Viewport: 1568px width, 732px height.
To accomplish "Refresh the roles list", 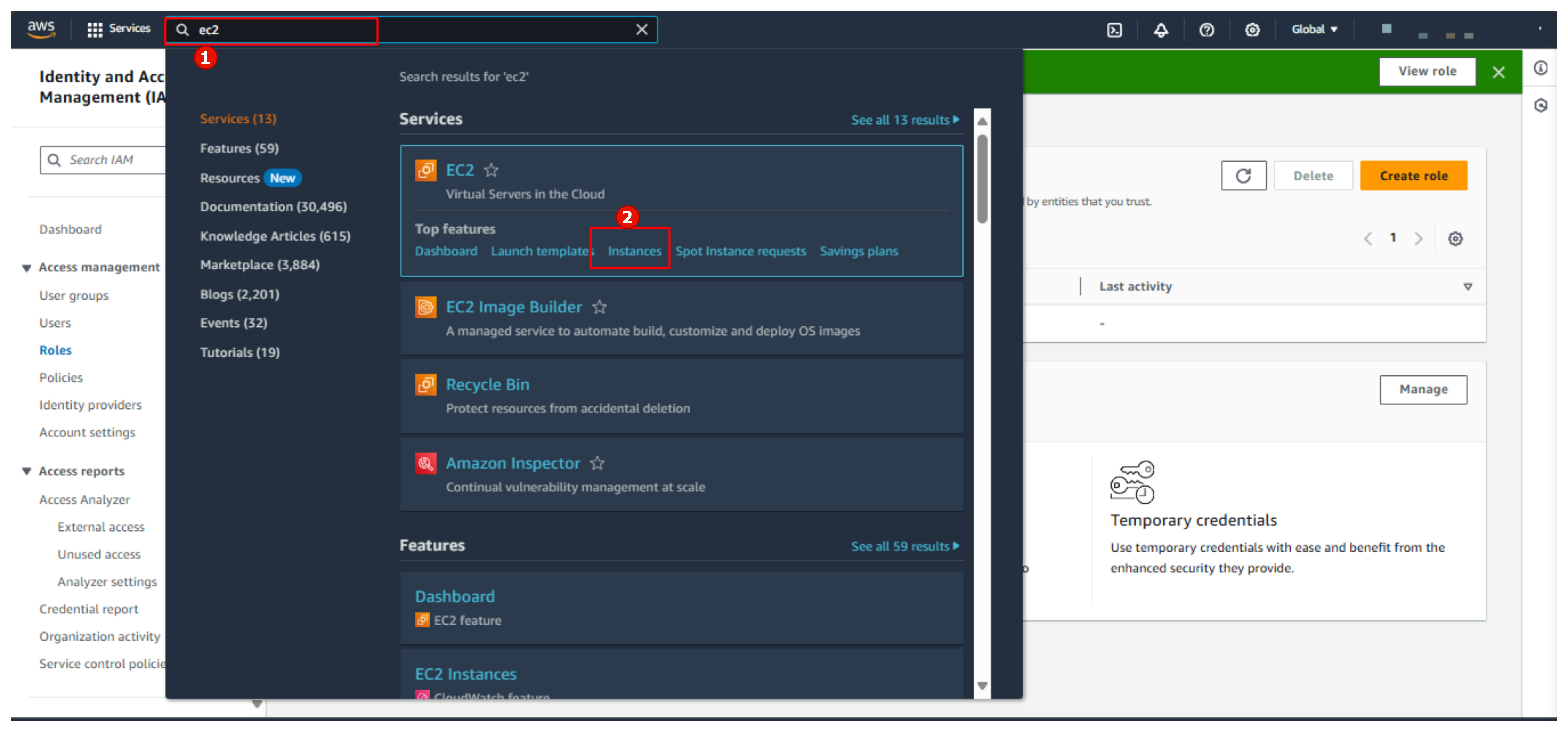I will point(1243,176).
